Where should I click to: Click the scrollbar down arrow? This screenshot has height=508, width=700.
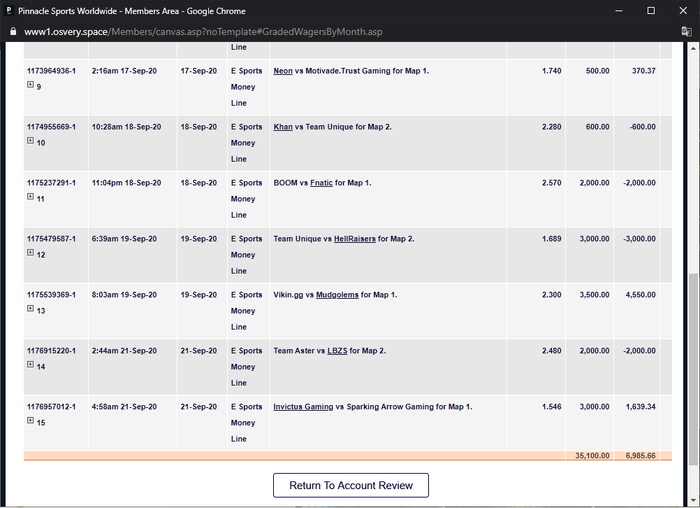click(x=693, y=500)
